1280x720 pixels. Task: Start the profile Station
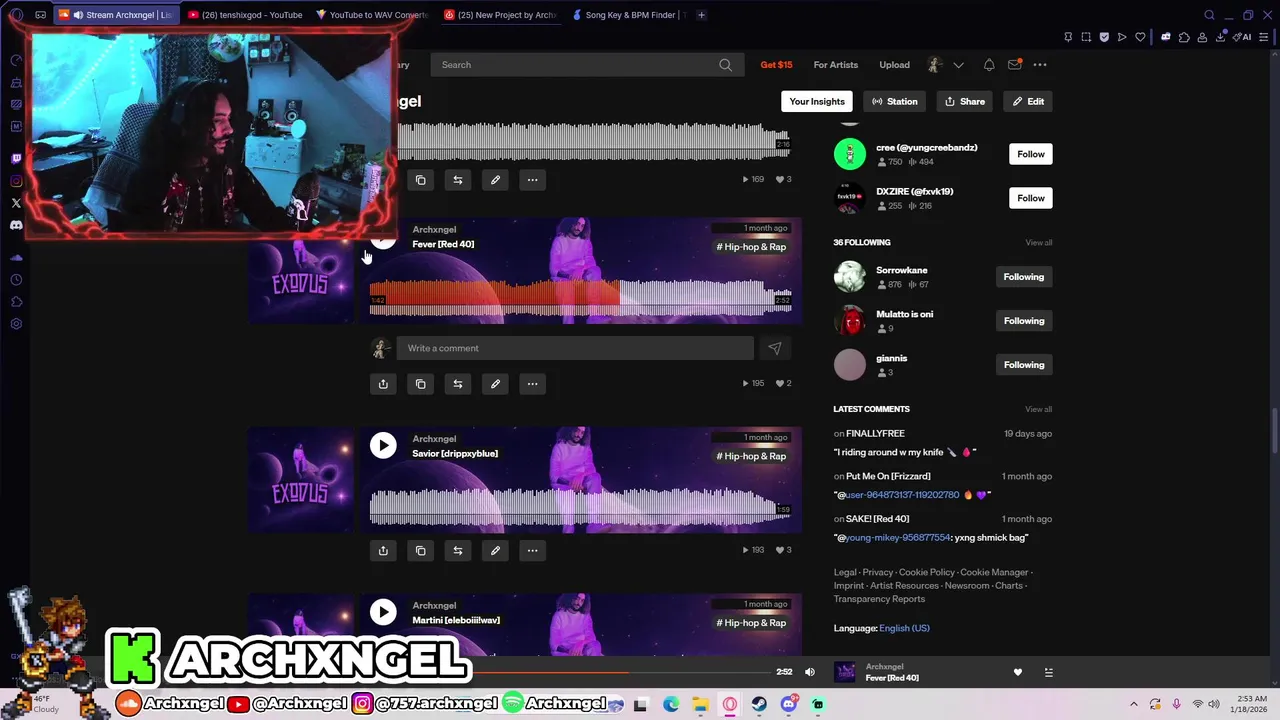pos(894,101)
